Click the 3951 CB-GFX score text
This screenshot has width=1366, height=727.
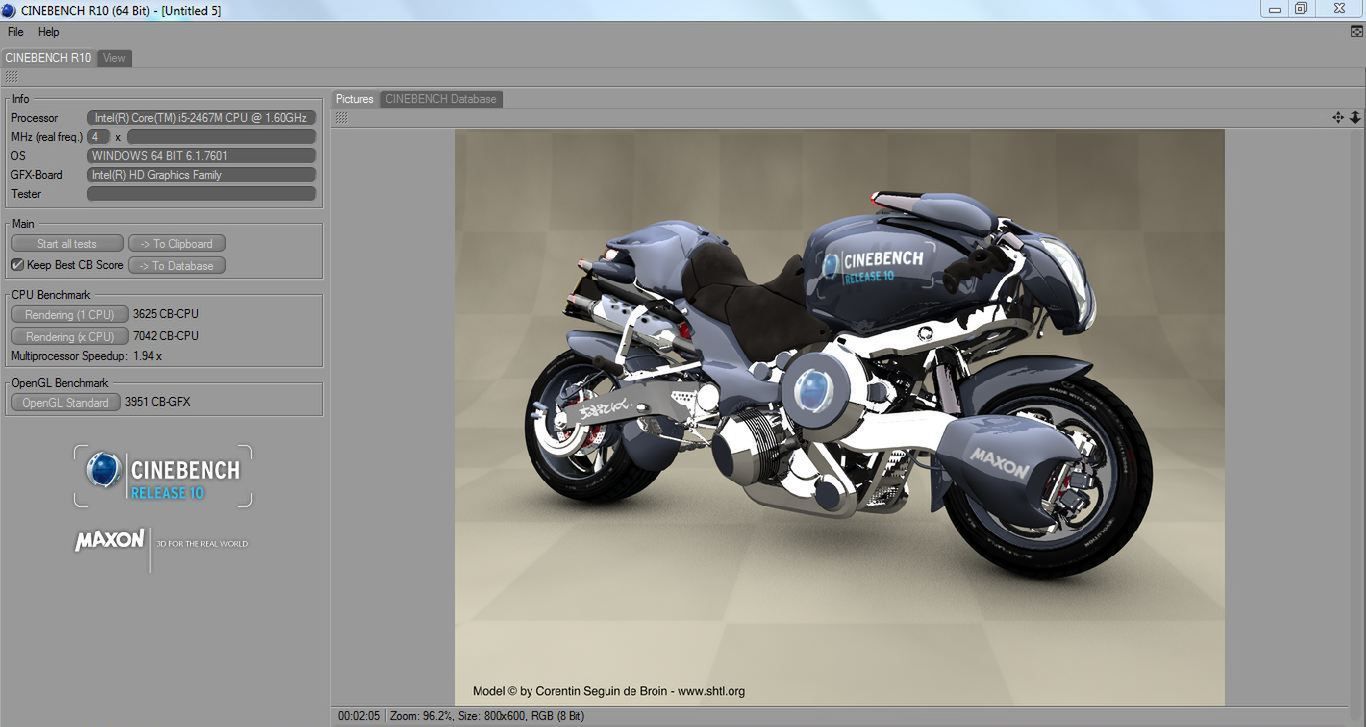point(157,403)
